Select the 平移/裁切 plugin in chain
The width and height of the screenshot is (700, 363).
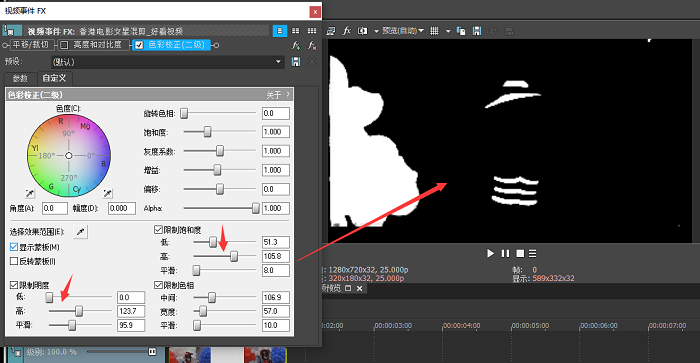(x=30, y=45)
